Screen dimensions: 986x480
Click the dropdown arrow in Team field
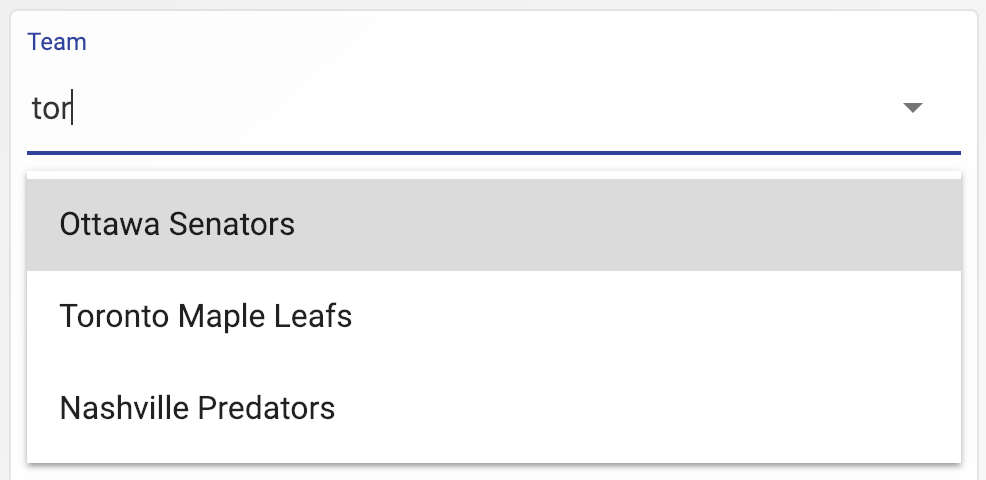coord(912,108)
